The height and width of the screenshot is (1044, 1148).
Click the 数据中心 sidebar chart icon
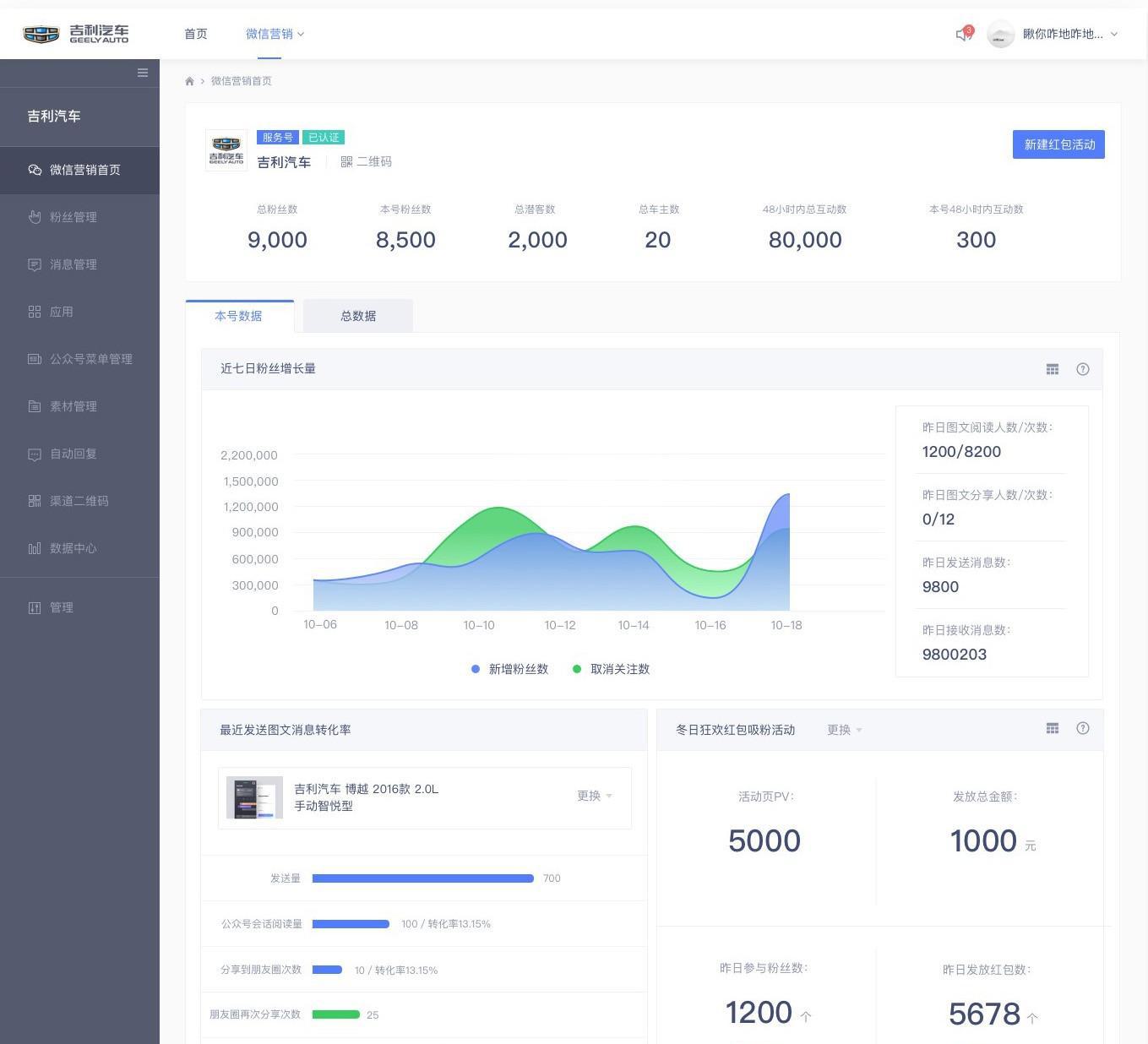point(35,548)
